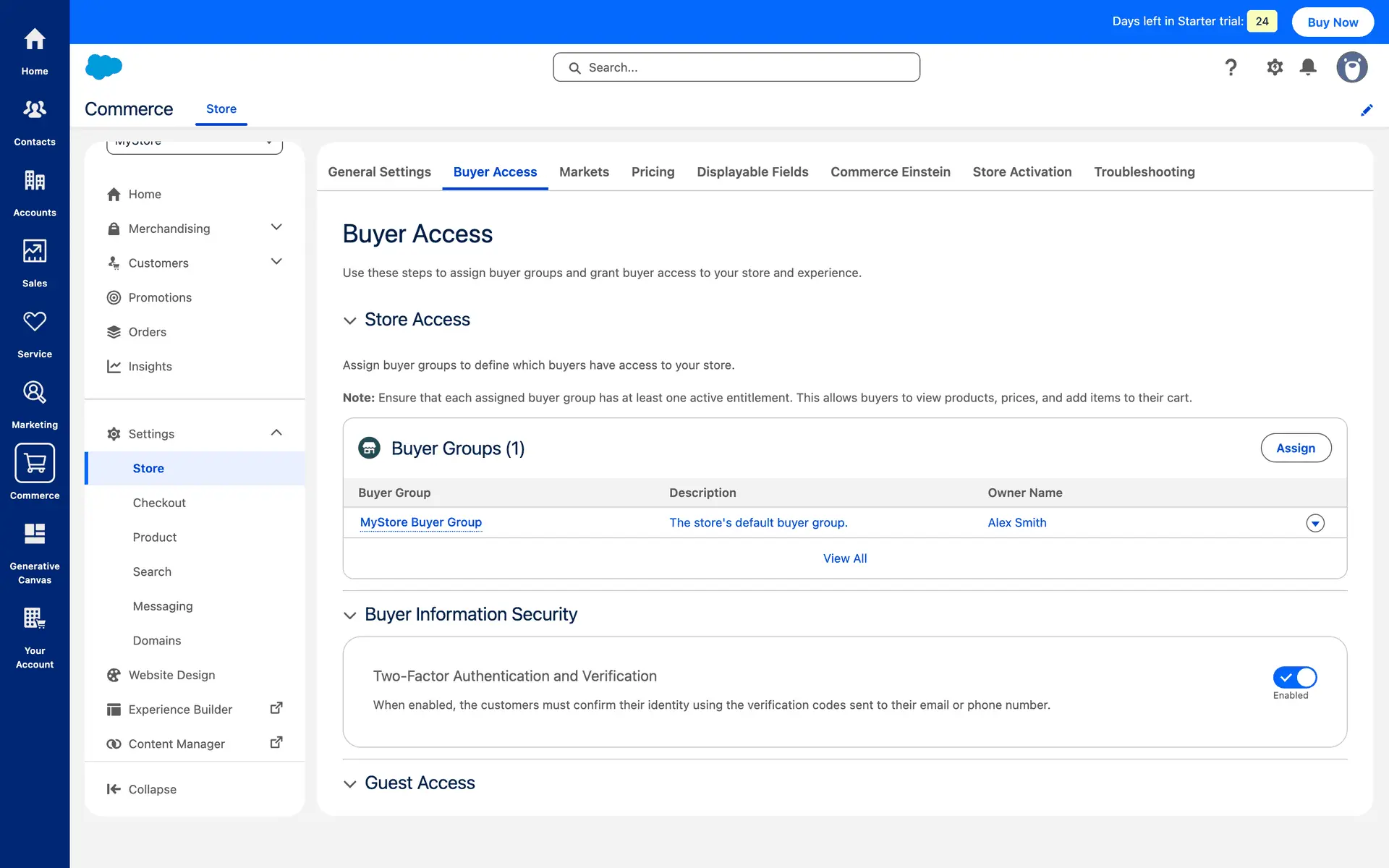Click into the global Search field

click(736, 67)
